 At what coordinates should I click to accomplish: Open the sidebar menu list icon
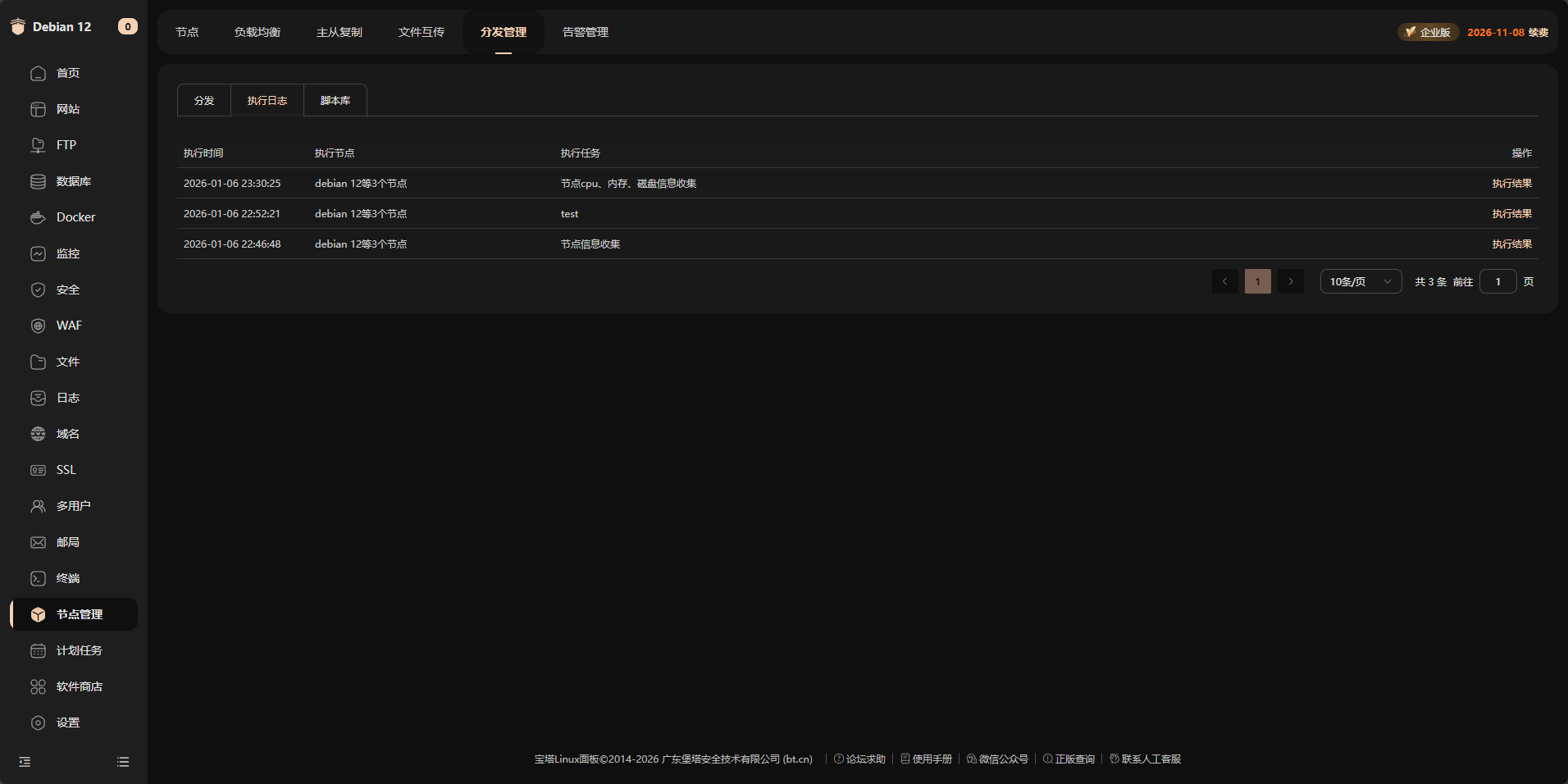(x=123, y=762)
